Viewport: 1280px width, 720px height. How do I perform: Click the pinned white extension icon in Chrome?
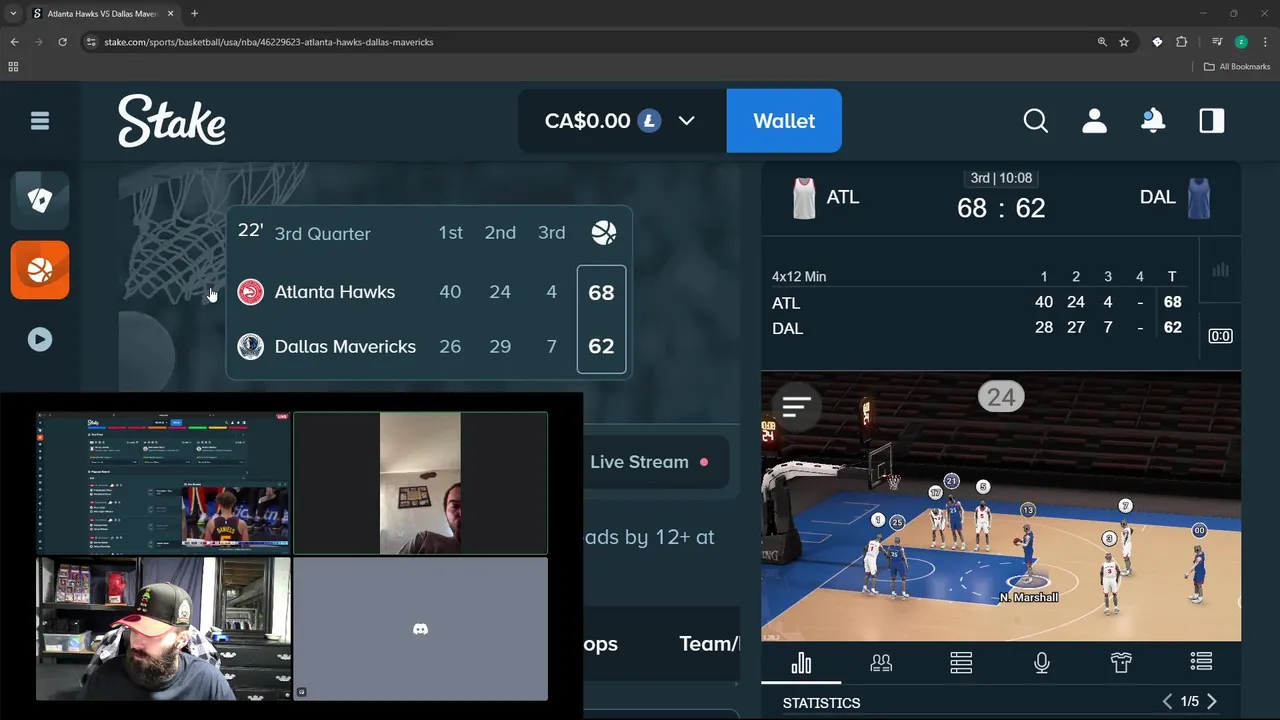pos(1157,42)
